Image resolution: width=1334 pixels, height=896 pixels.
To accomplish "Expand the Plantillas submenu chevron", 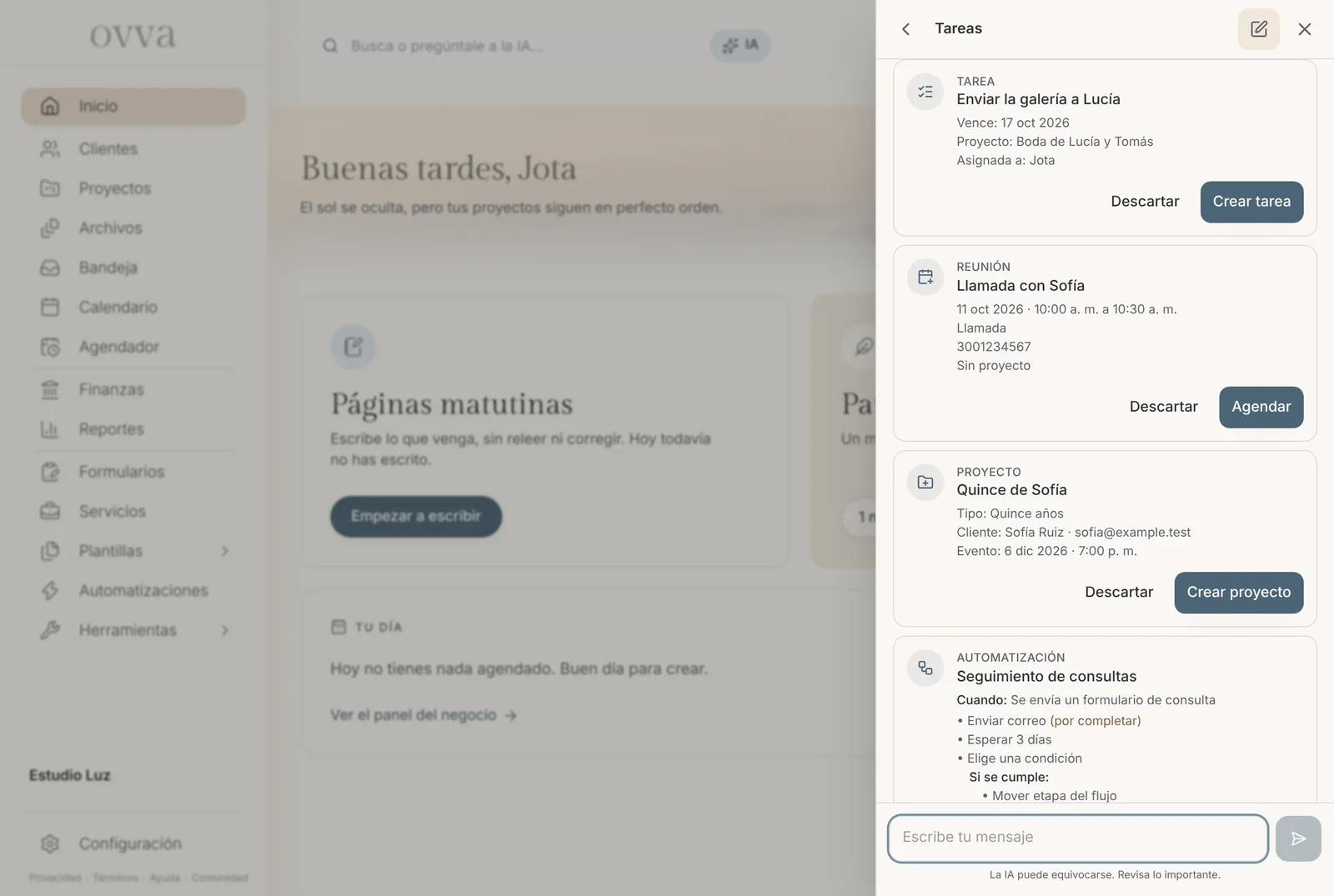I will (x=225, y=551).
